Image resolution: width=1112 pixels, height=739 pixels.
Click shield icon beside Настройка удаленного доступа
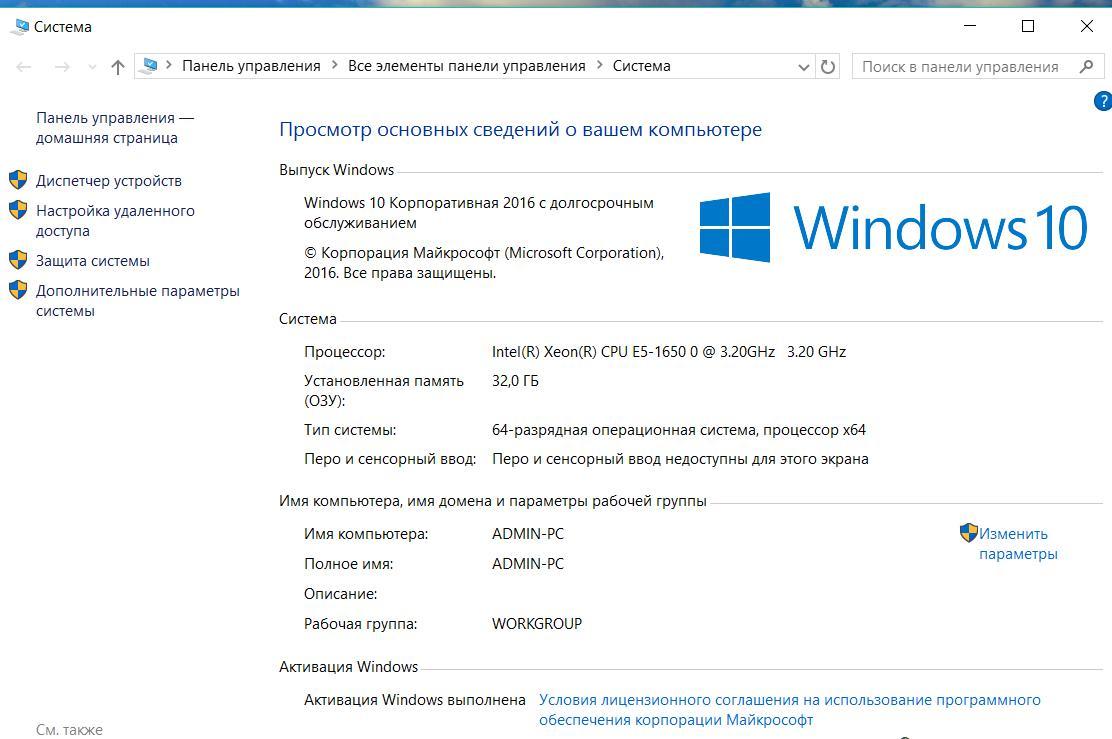click(18, 210)
